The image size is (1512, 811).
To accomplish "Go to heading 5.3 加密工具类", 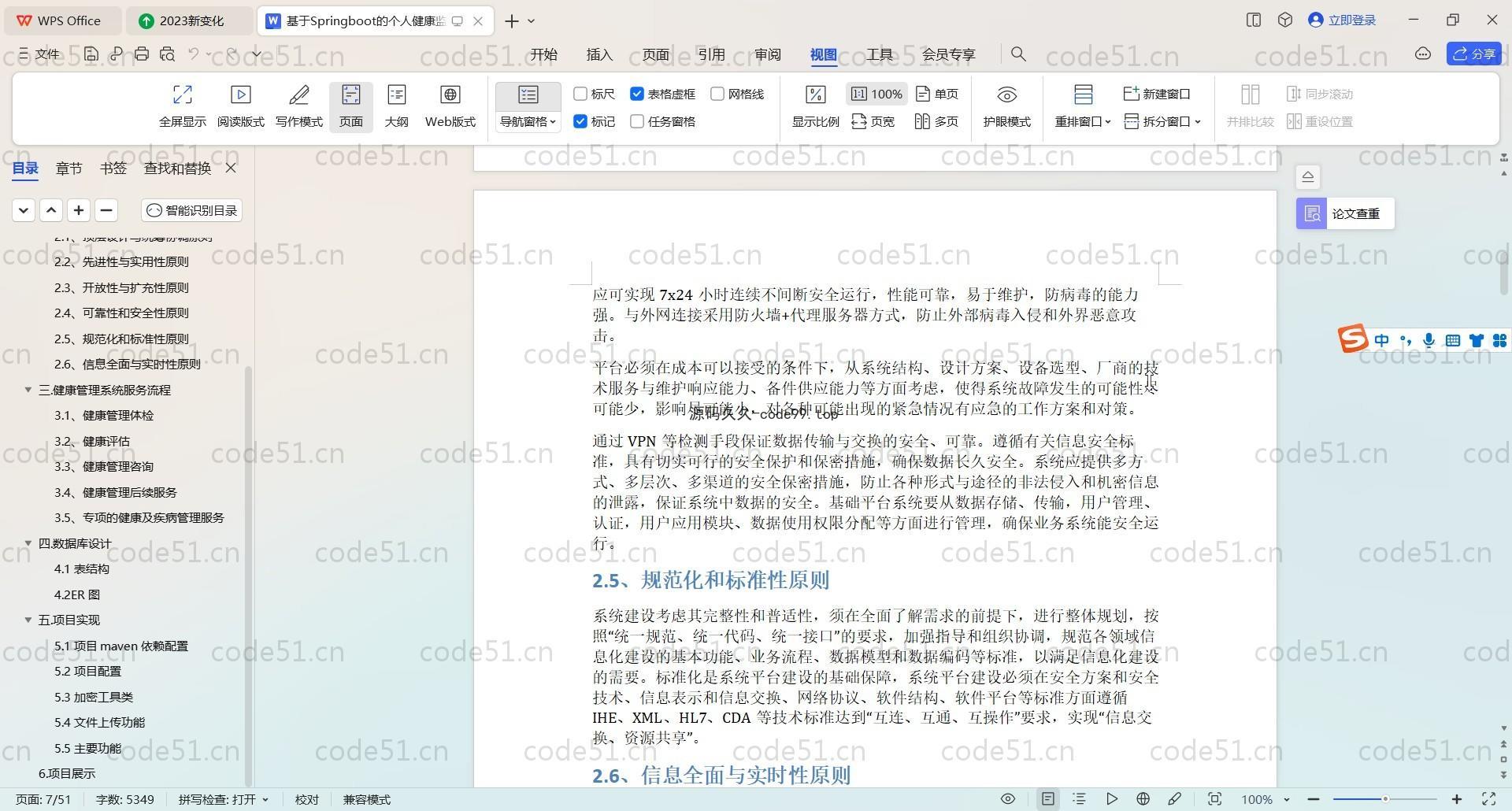I will 94,697.
